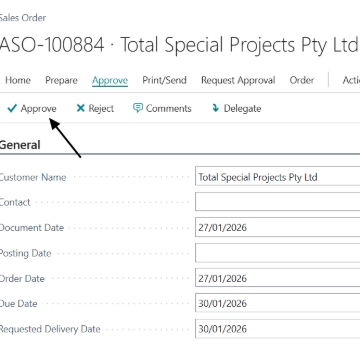
Task: Click the Order Date label
Action: tap(22, 278)
